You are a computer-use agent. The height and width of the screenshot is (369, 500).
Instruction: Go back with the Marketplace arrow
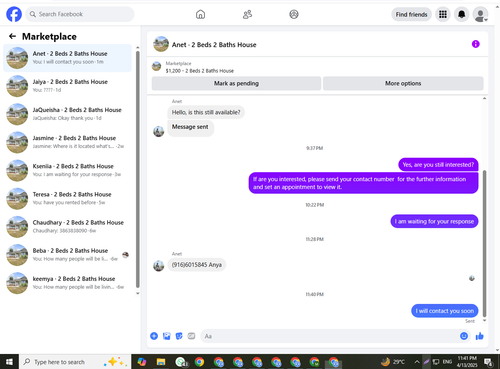coord(13,36)
